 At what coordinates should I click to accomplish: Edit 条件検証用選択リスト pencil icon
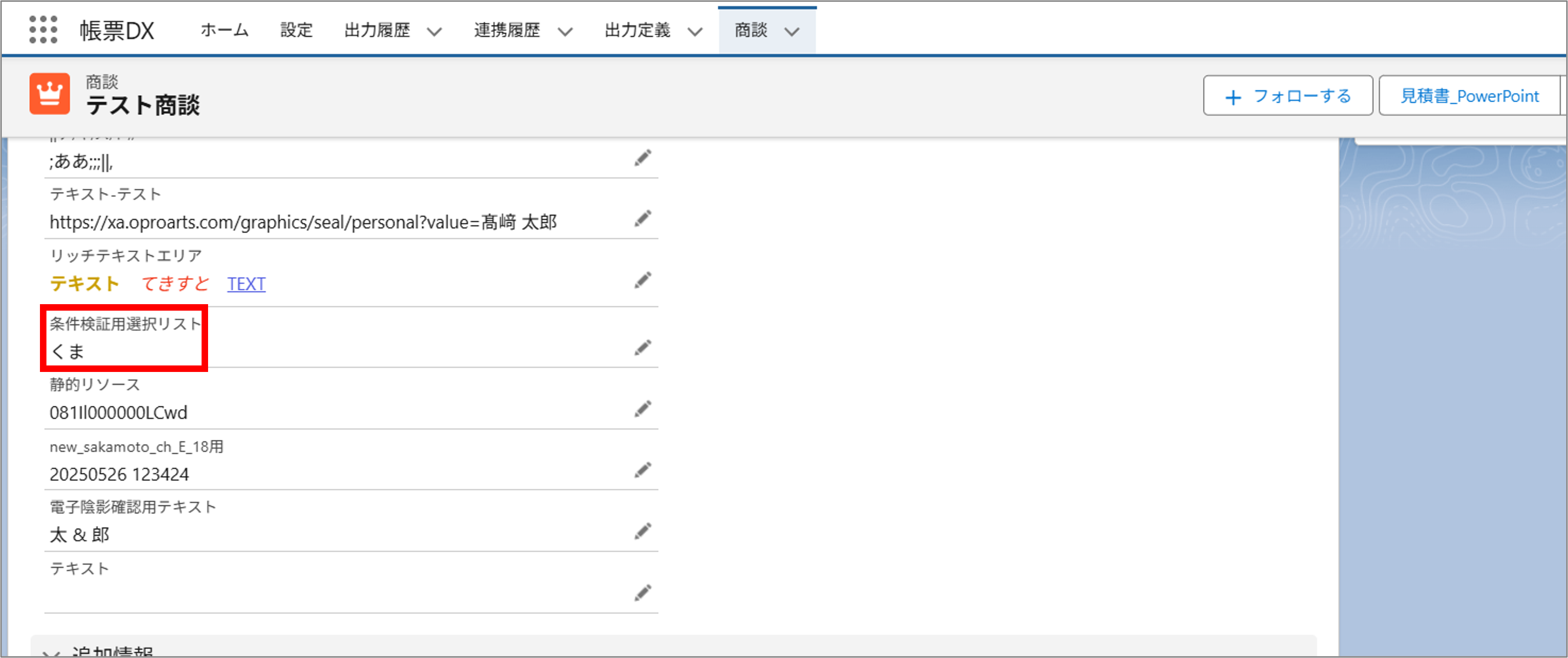(642, 347)
